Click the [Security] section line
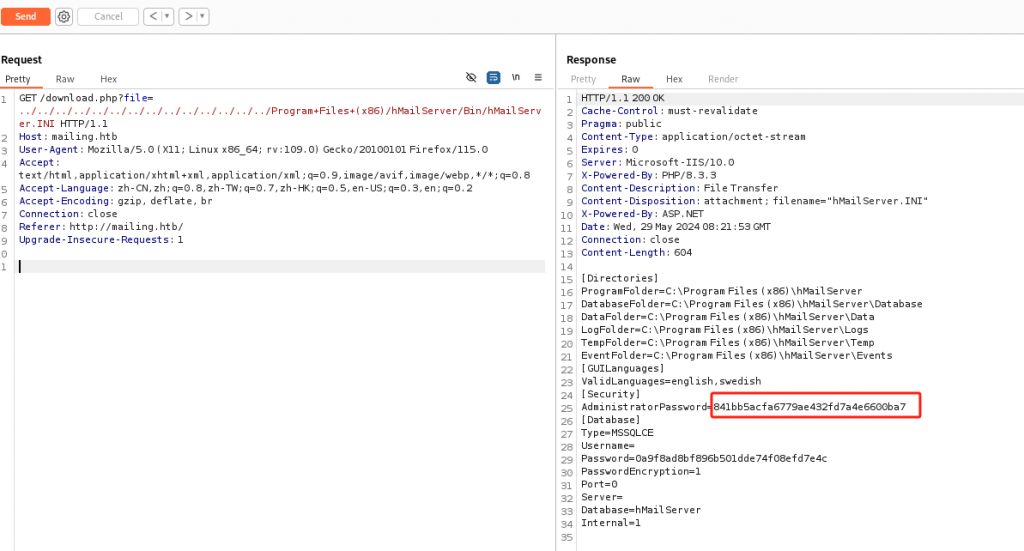Image resolution: width=1024 pixels, height=551 pixels. coord(611,394)
